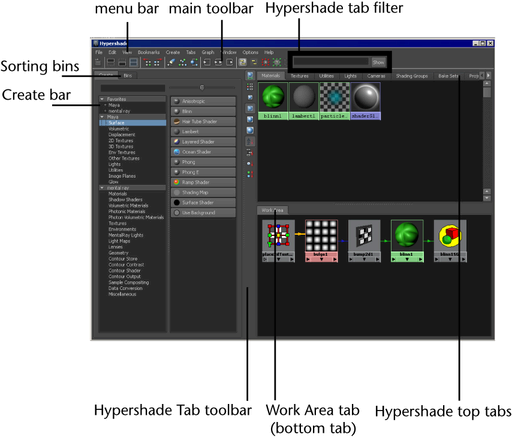Click View as Icons in Hypershade tab toolbar
Viewport: 512px width, 437px height.
click(250, 75)
